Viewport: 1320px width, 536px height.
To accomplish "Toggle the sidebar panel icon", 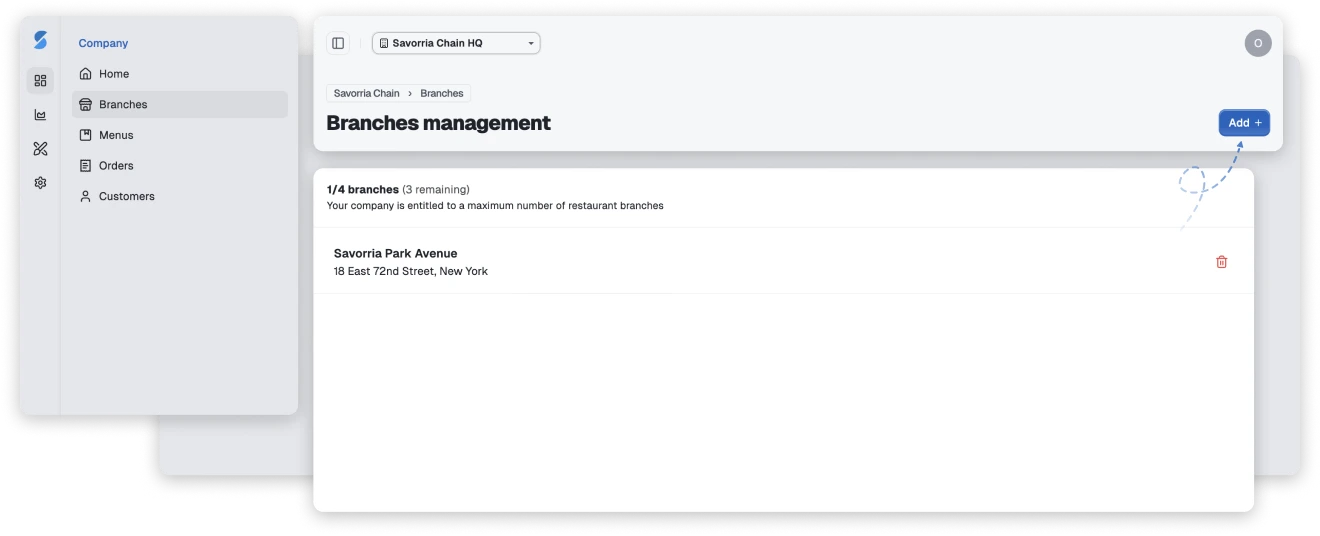I will click(338, 43).
